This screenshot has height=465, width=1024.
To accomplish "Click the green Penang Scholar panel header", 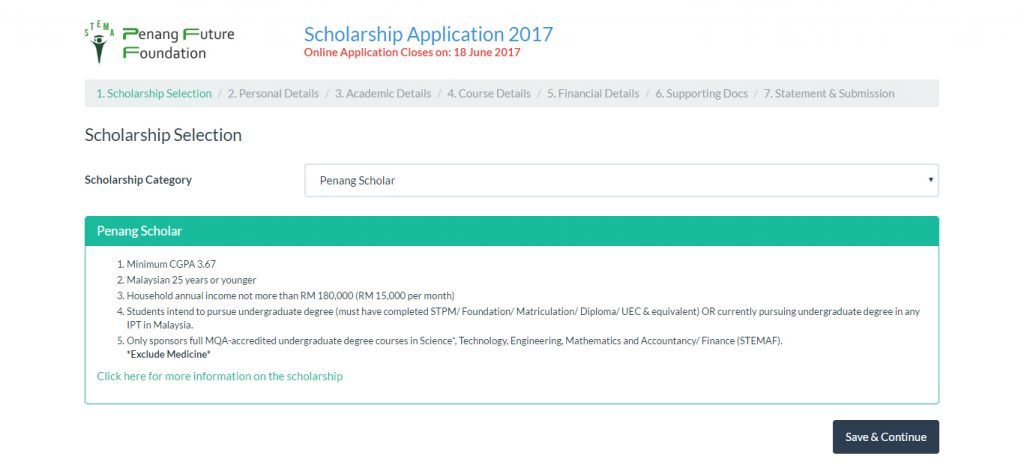I will (511, 231).
